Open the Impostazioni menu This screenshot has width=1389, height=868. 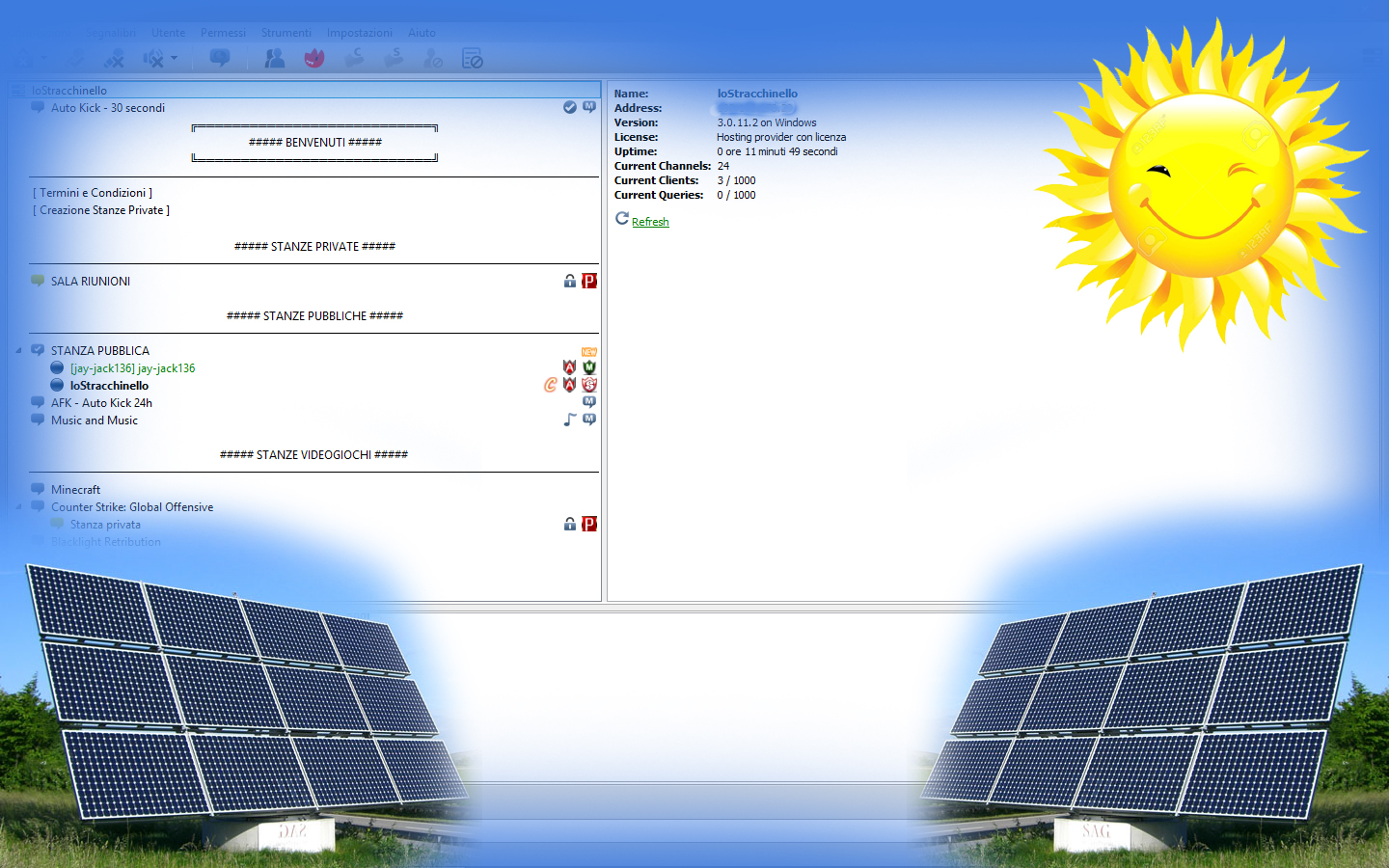coord(360,32)
